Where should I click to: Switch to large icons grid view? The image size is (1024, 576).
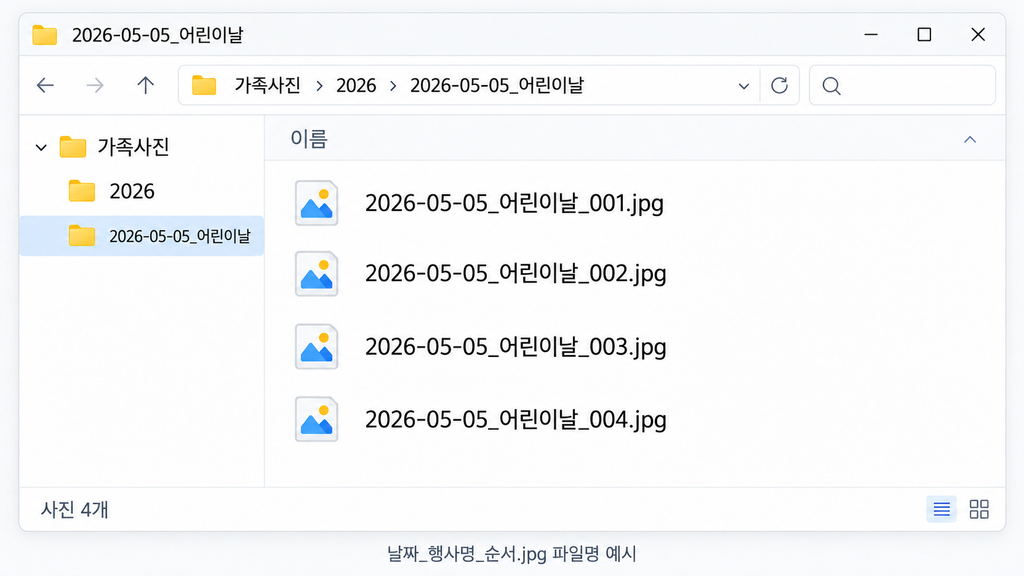click(979, 509)
